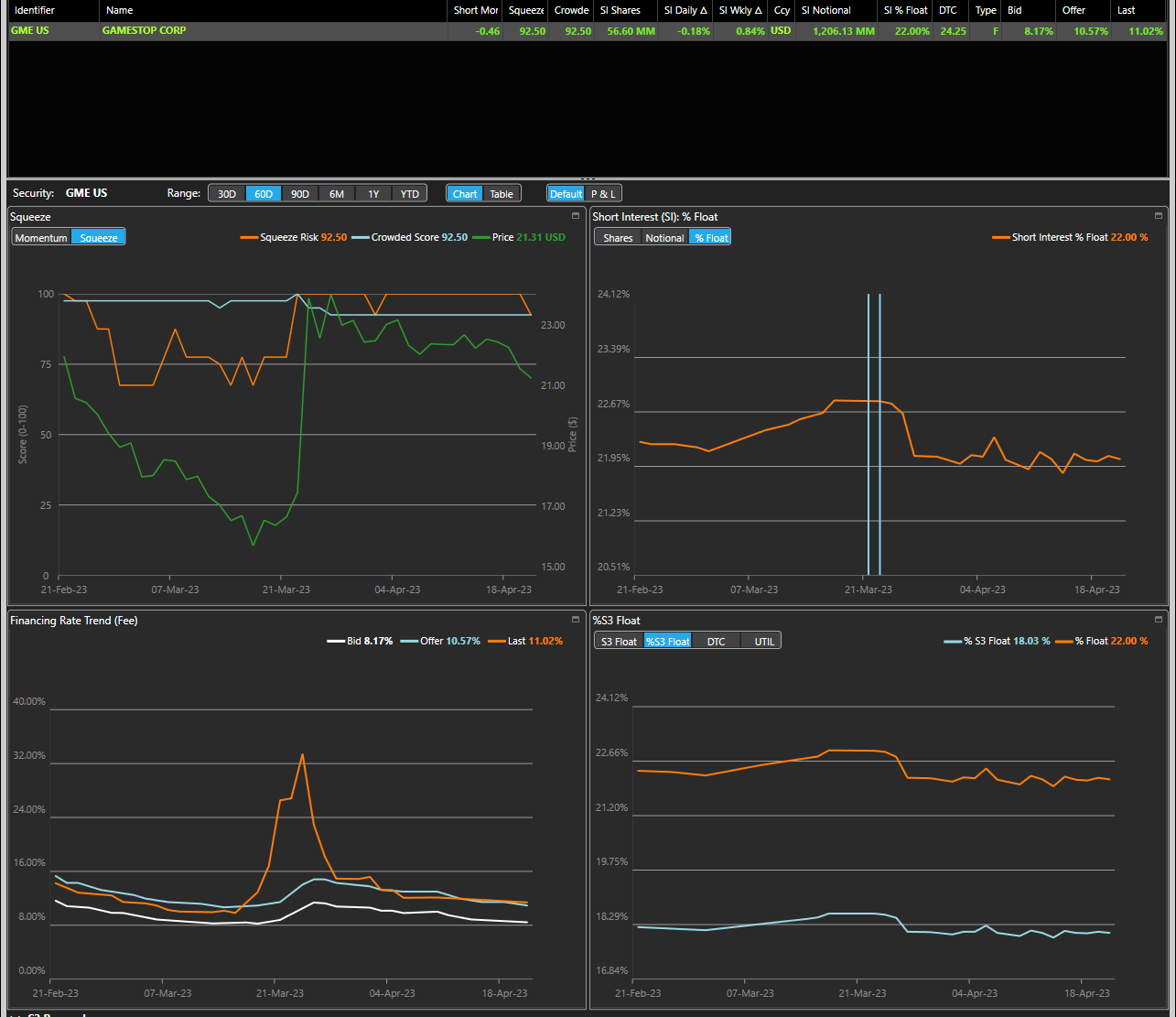Click the orange Squeeze Risk legend marker
Viewport: 1176px width, 1017px height.
(249, 237)
